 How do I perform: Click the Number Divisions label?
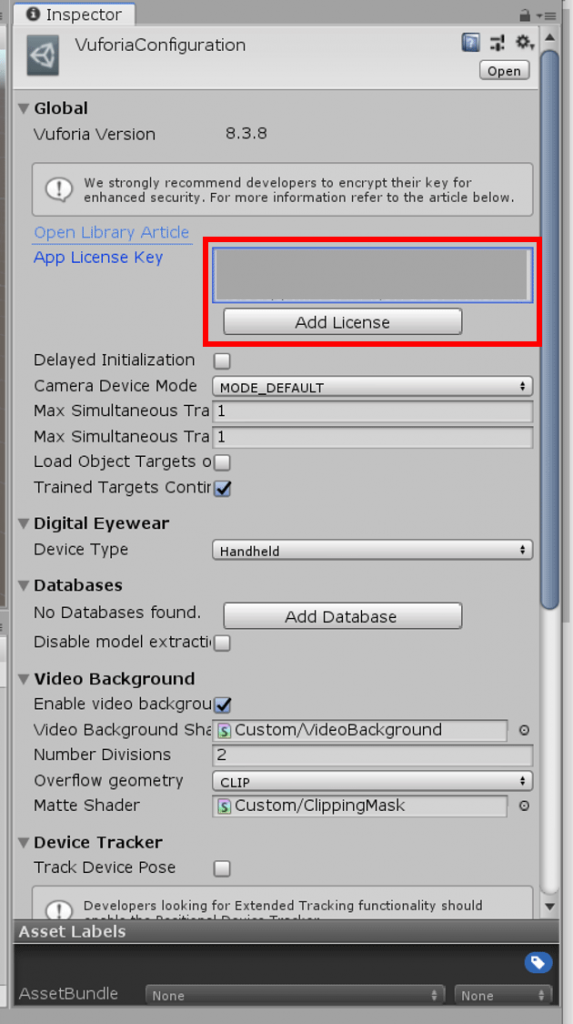click(x=102, y=755)
